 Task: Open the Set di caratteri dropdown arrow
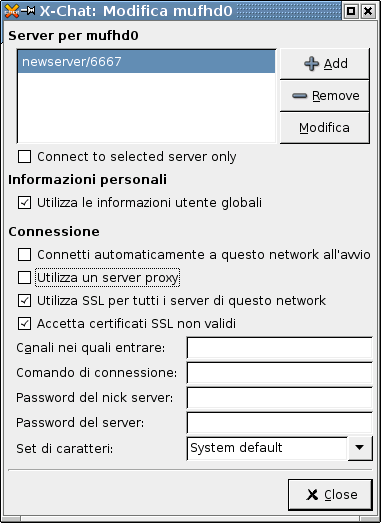click(360, 448)
